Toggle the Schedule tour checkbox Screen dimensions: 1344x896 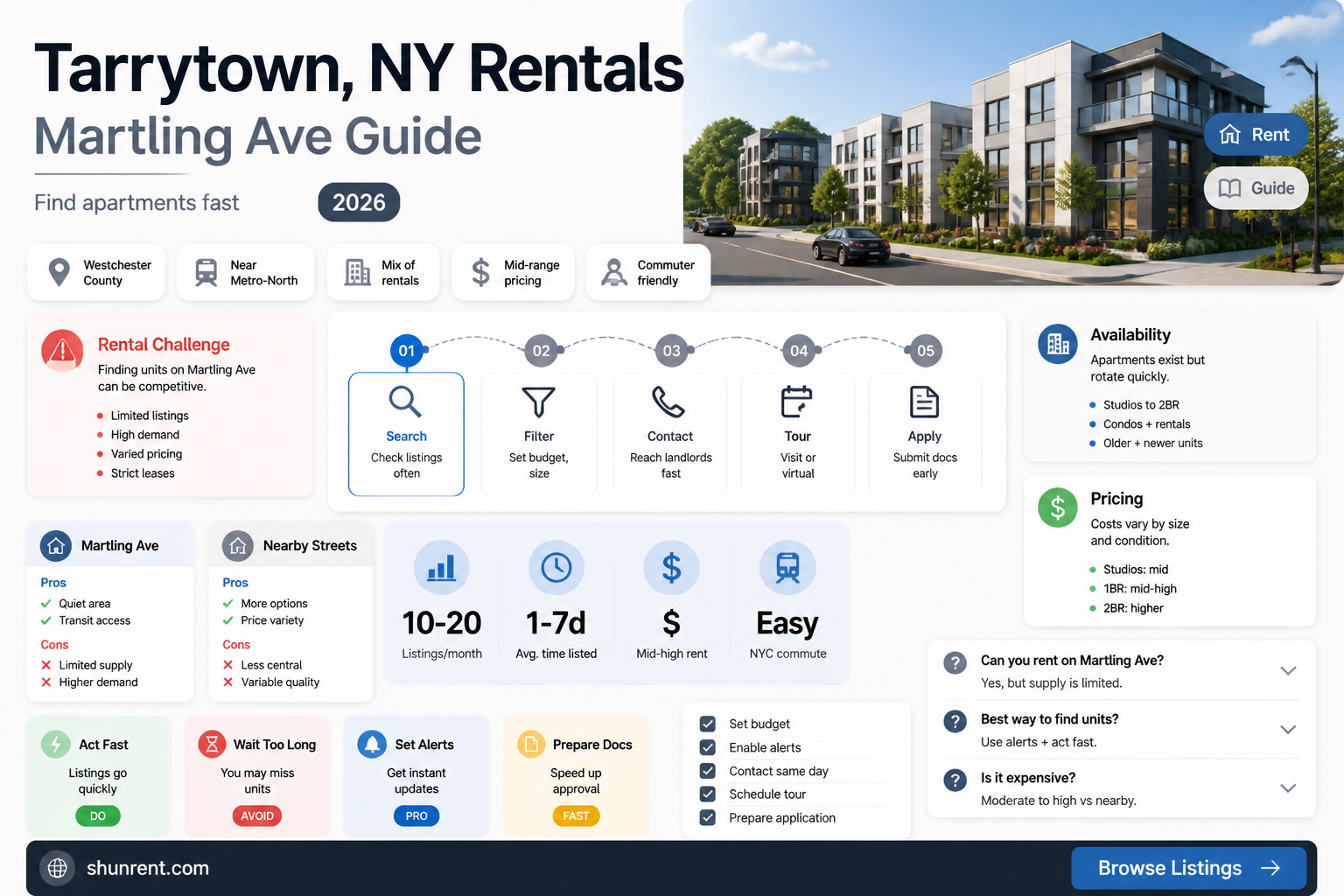708,794
